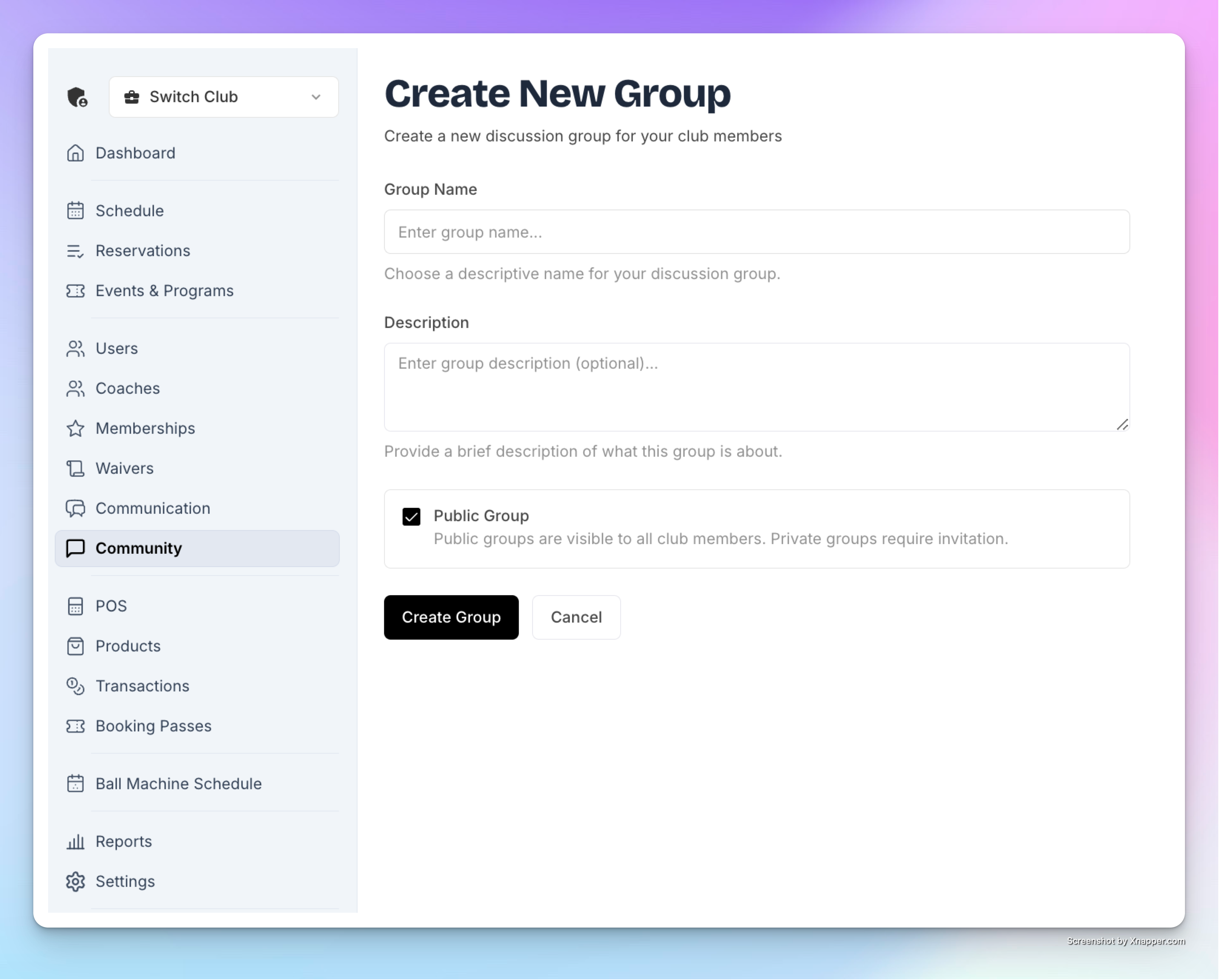Image resolution: width=1219 pixels, height=980 pixels.
Task: Click the Schedule calendar icon
Action: [75, 210]
